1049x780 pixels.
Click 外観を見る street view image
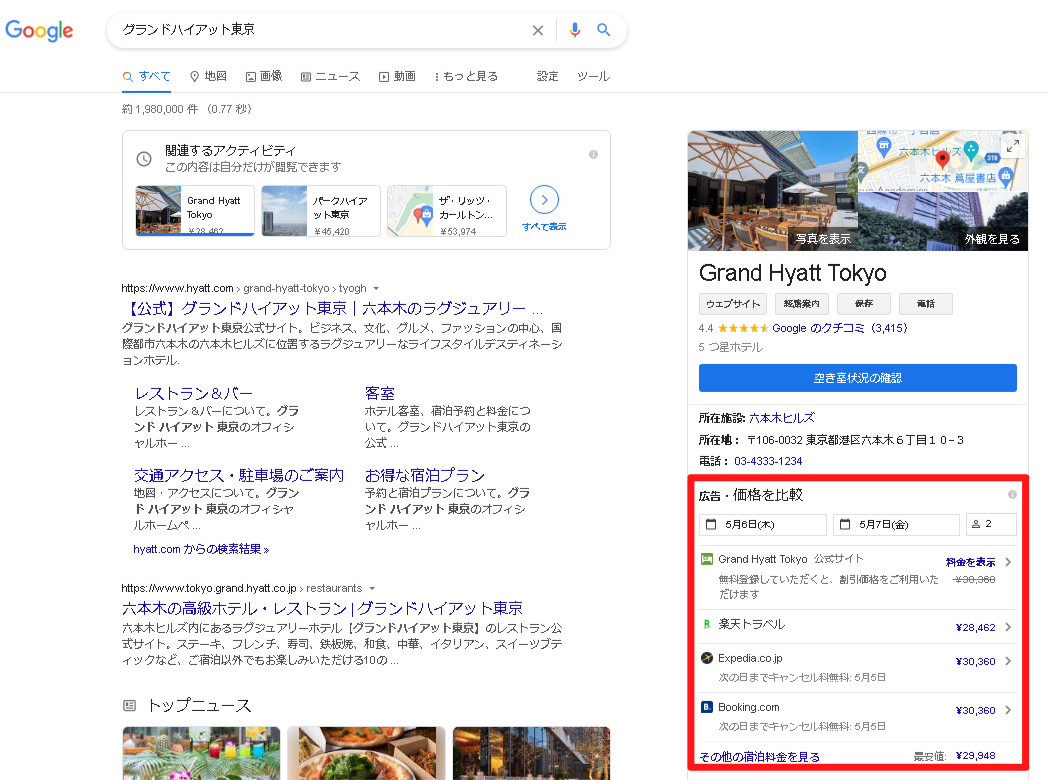click(x=943, y=221)
